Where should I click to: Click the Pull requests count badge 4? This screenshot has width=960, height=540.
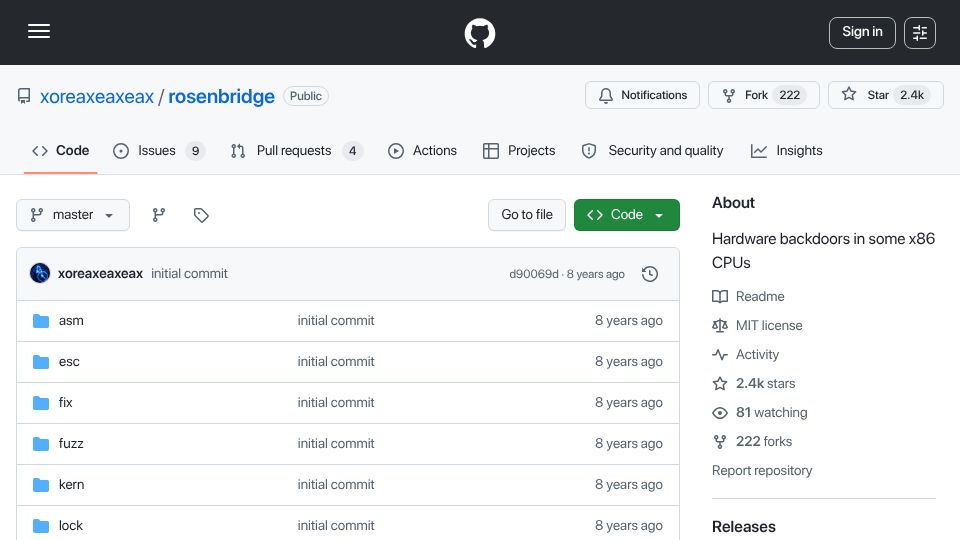tap(353, 151)
